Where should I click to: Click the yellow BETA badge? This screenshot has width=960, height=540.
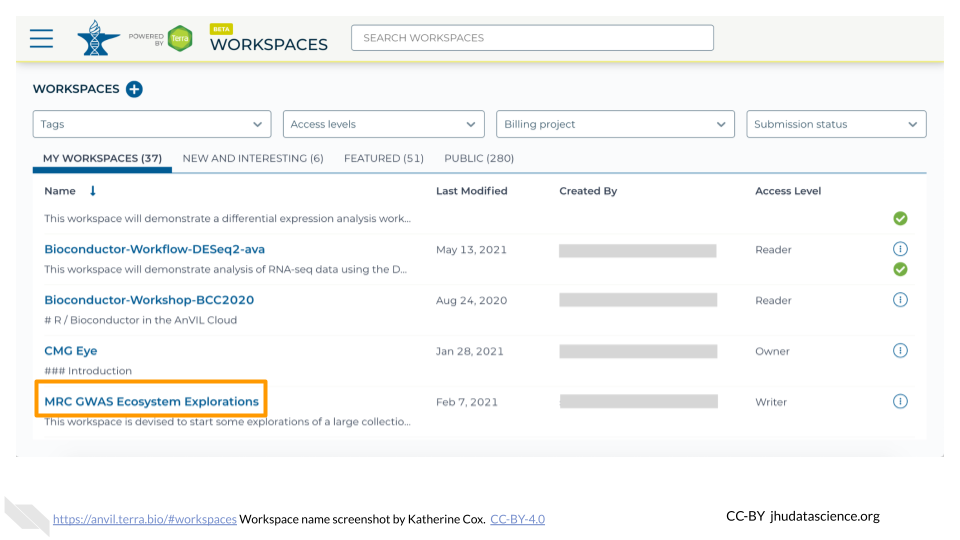[x=221, y=29]
